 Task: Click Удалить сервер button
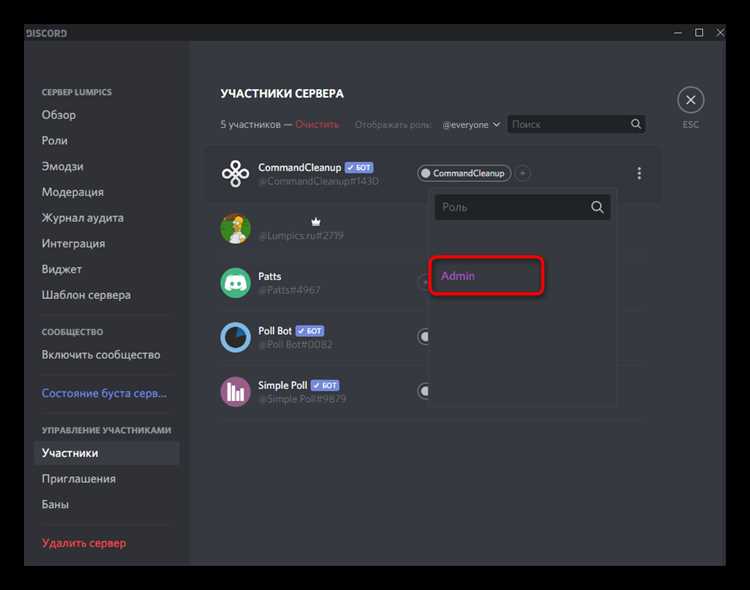[84, 543]
